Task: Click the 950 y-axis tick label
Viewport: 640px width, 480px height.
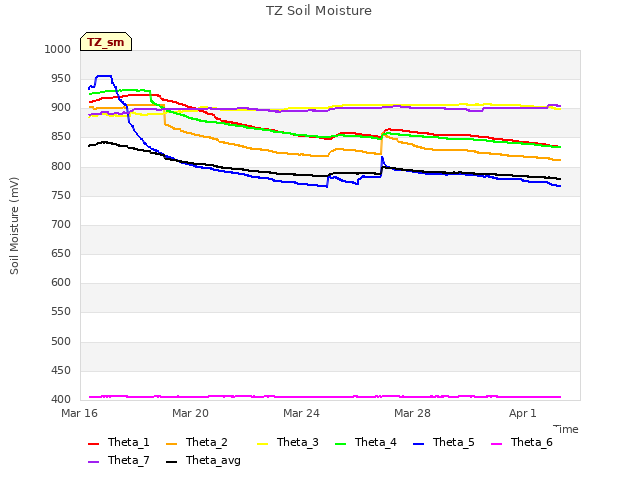Action: pos(61,78)
